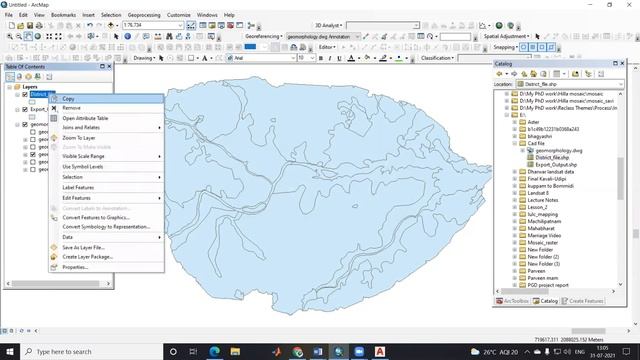The height and width of the screenshot is (360, 640).
Task: Click Connect To Folder icon in Catalog
Action: pyautogui.click(x=575, y=74)
